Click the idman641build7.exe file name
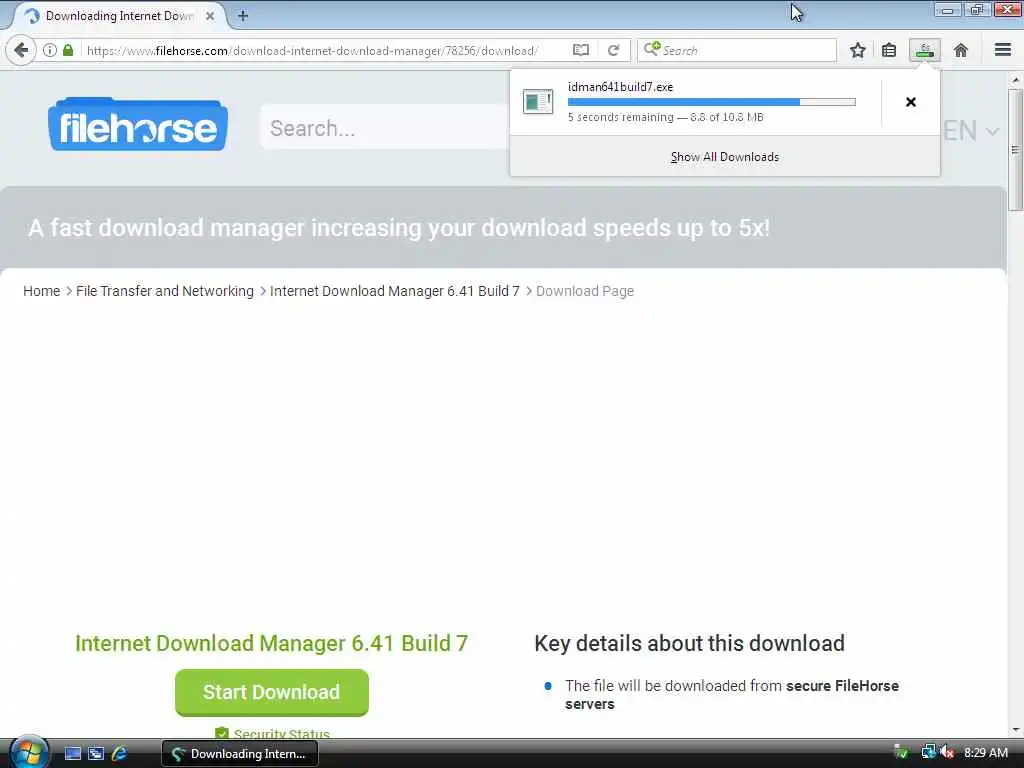The height and width of the screenshot is (768, 1024). click(620, 87)
